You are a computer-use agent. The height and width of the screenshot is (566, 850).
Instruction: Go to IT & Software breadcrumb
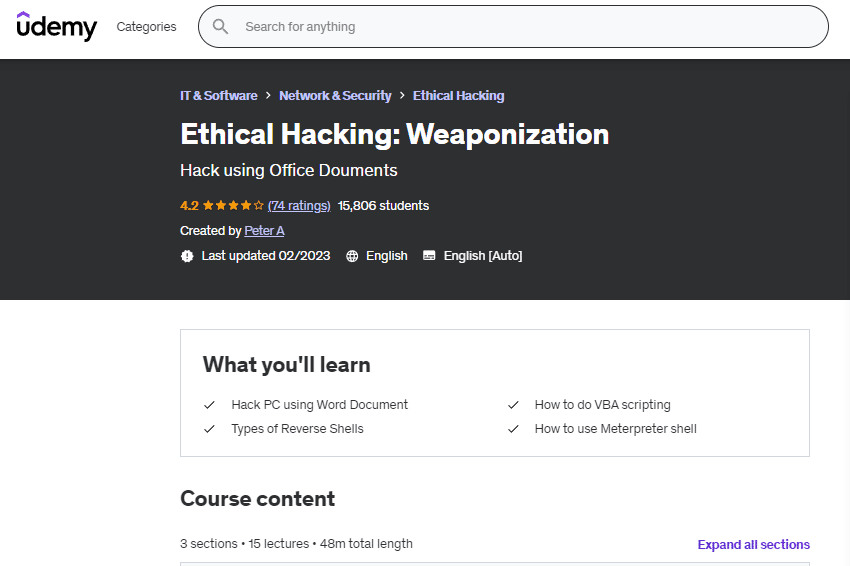(218, 96)
